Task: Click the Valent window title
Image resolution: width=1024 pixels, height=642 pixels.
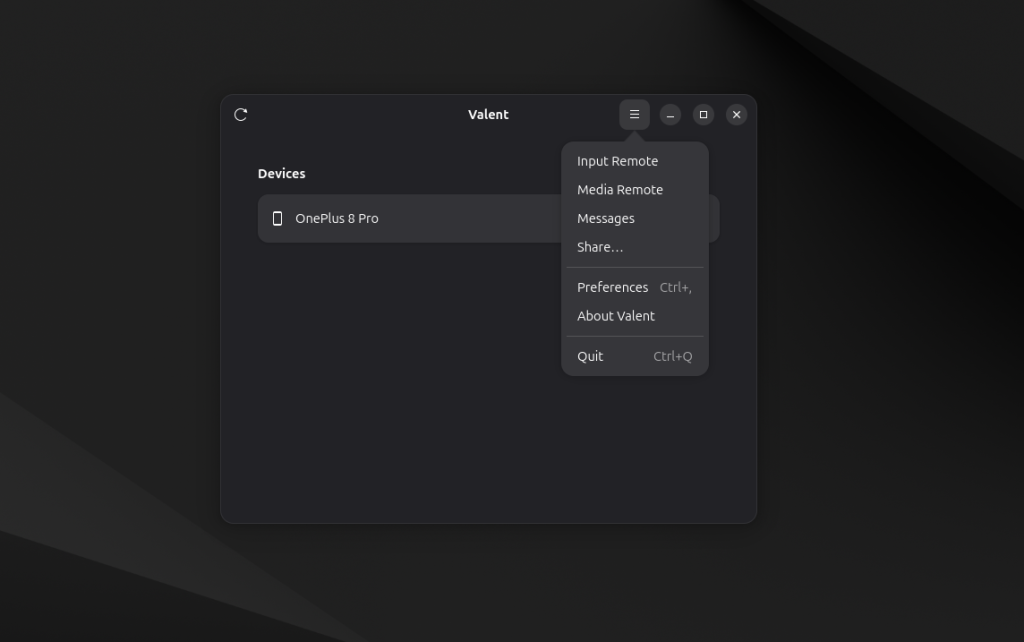Action: click(x=488, y=115)
